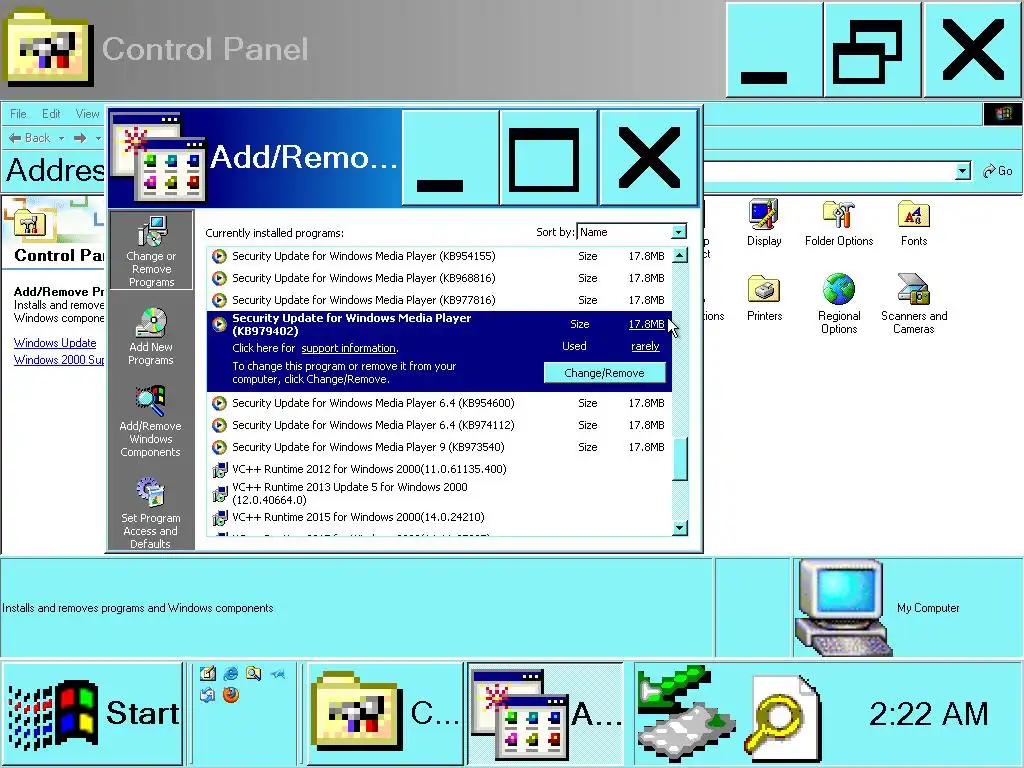Click the Change/Remove button
Viewport: 1024px width, 768px height.
[604, 373]
